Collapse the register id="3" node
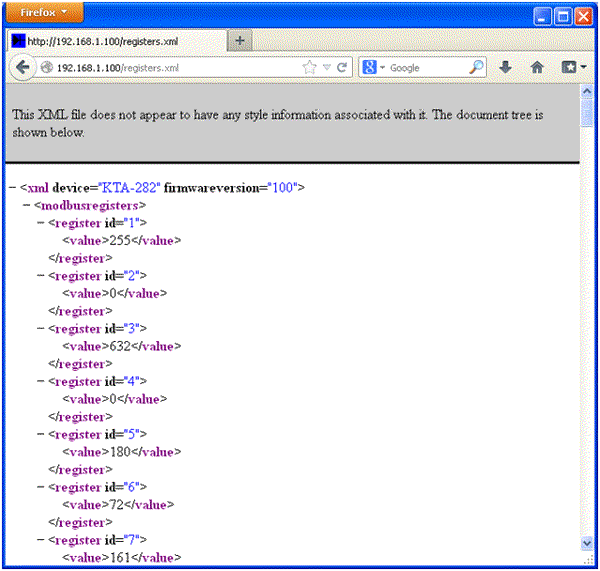Viewport: 600px width, 571px height. (41, 328)
